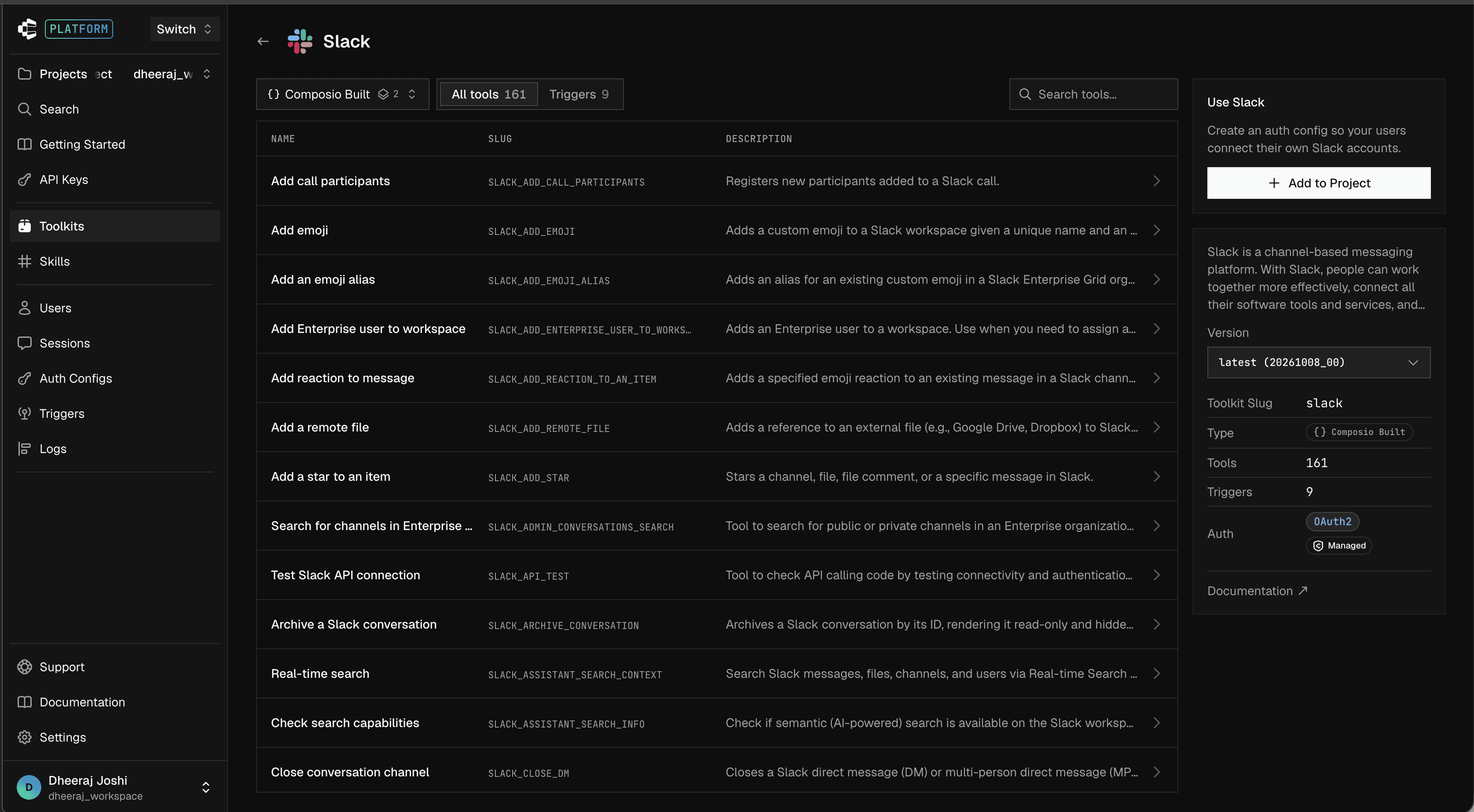Viewport: 1474px width, 812px height.
Task: Click the Getting Started book icon
Action: click(x=24, y=144)
